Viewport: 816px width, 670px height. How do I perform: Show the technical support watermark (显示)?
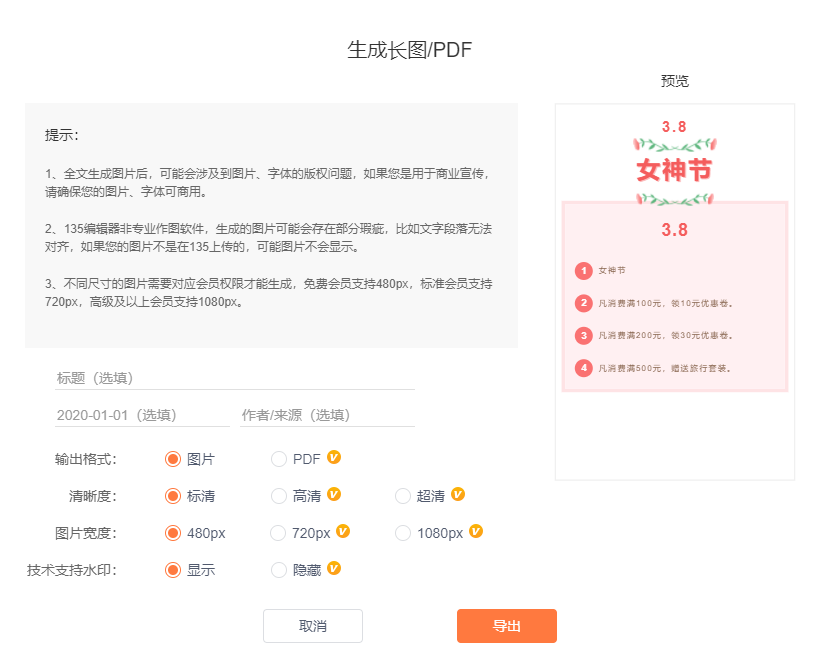point(173,570)
